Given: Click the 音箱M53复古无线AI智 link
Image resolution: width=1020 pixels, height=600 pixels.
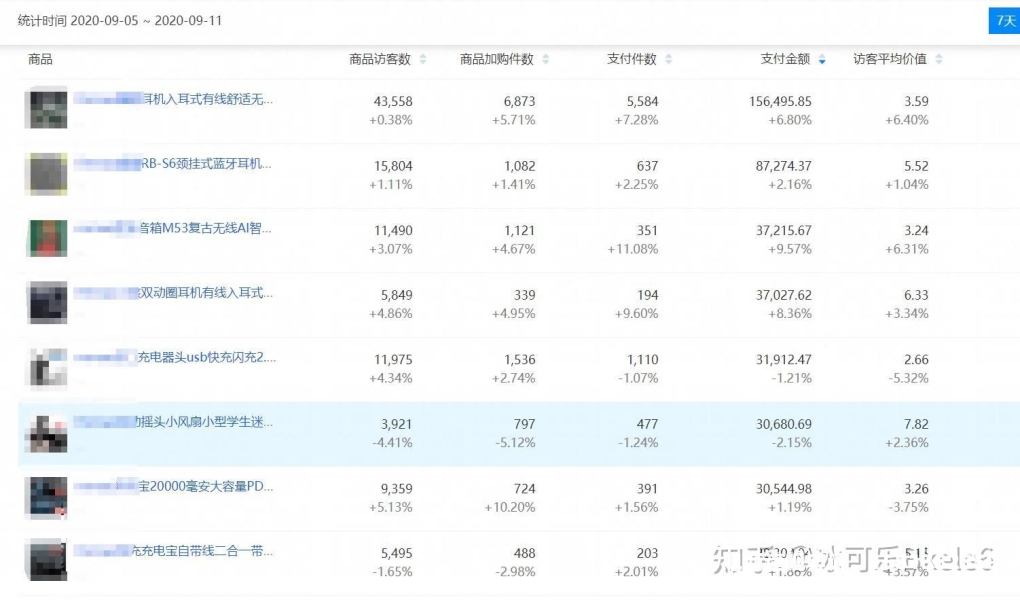Looking at the screenshot, I should (x=204, y=228).
